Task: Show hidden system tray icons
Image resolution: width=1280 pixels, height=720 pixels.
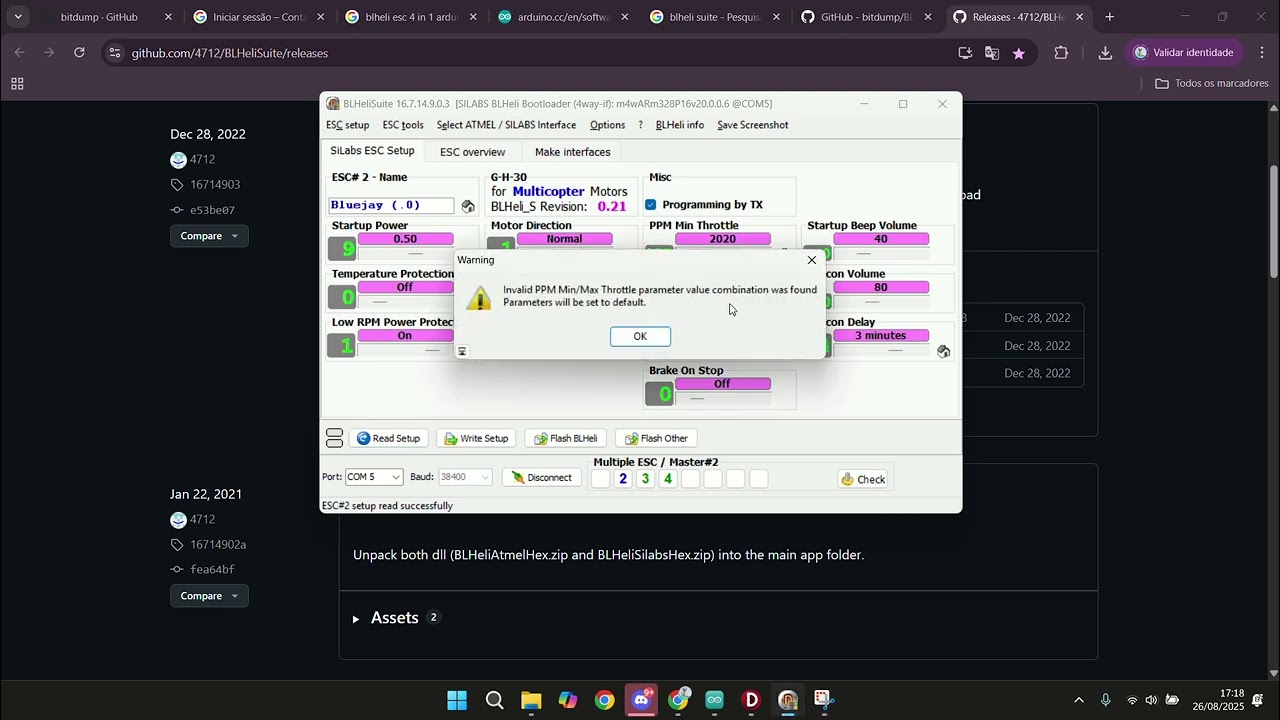Action: 1078,700
